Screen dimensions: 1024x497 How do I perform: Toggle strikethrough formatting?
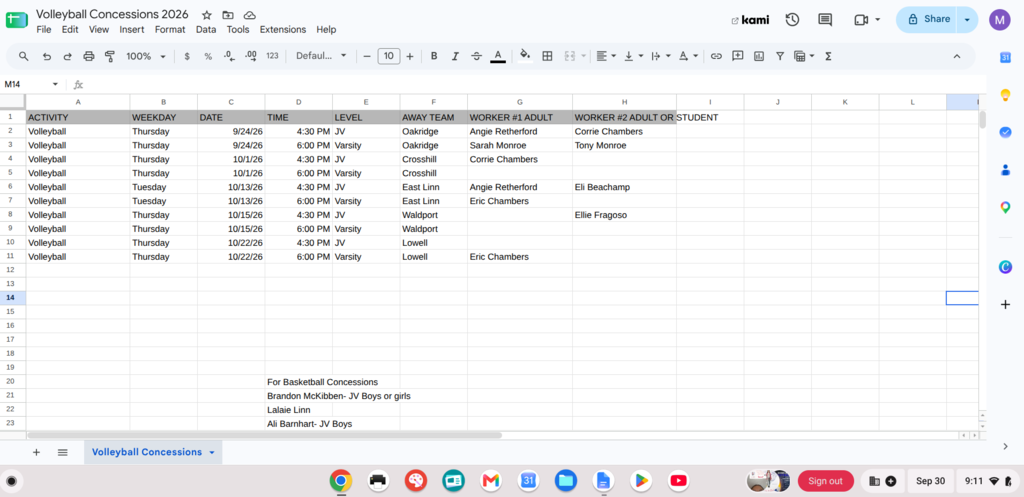(476, 56)
